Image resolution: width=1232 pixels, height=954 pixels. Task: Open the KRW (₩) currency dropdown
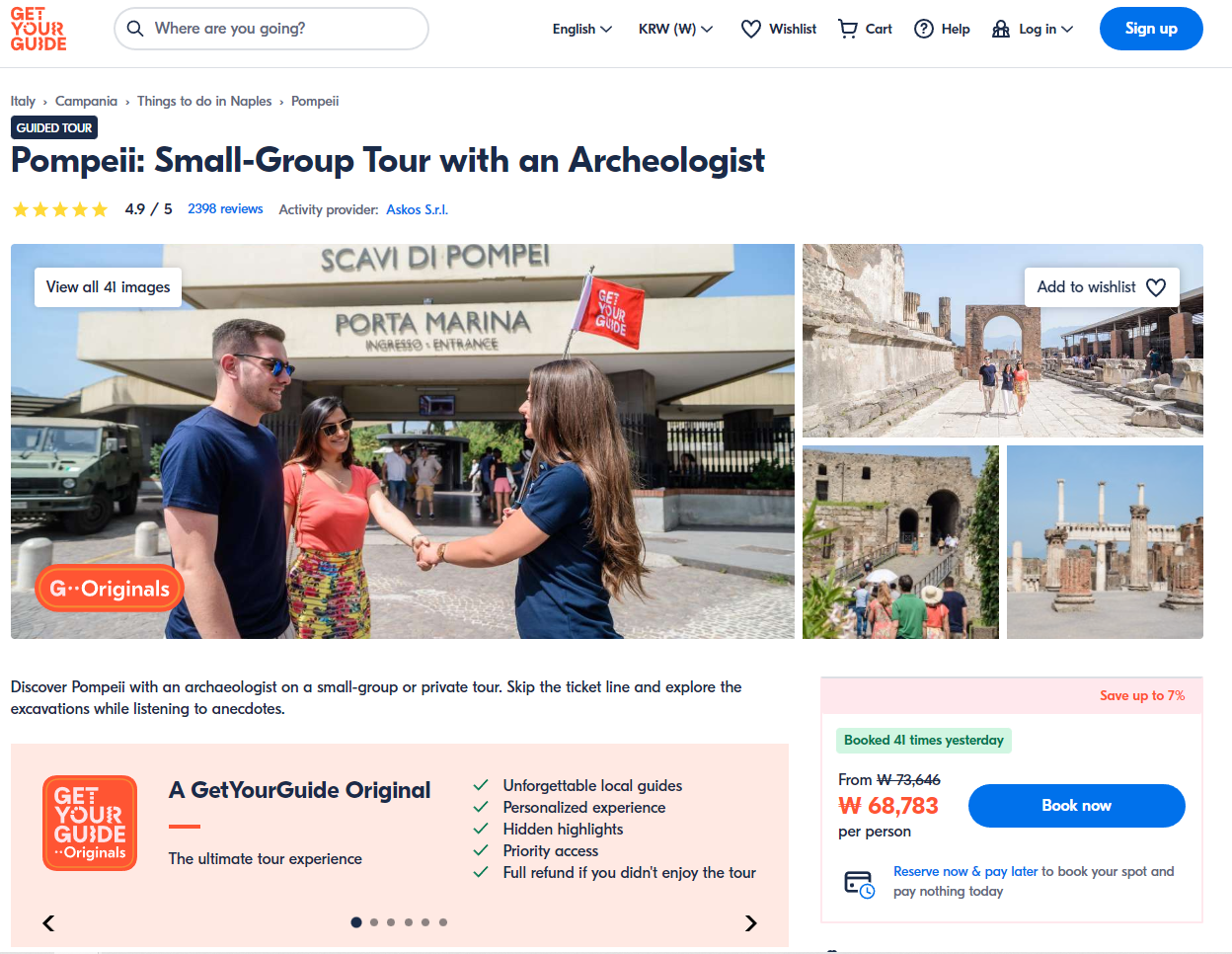tap(675, 29)
